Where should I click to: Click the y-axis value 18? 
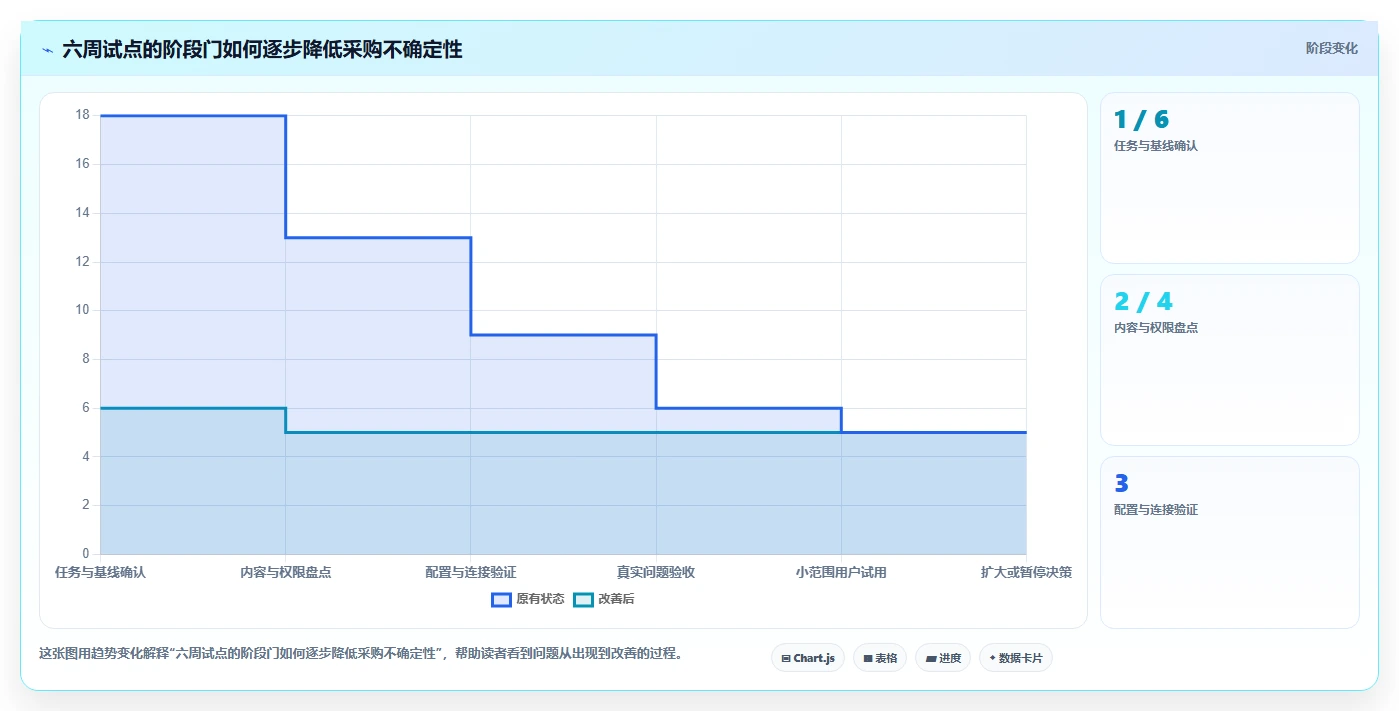point(82,115)
